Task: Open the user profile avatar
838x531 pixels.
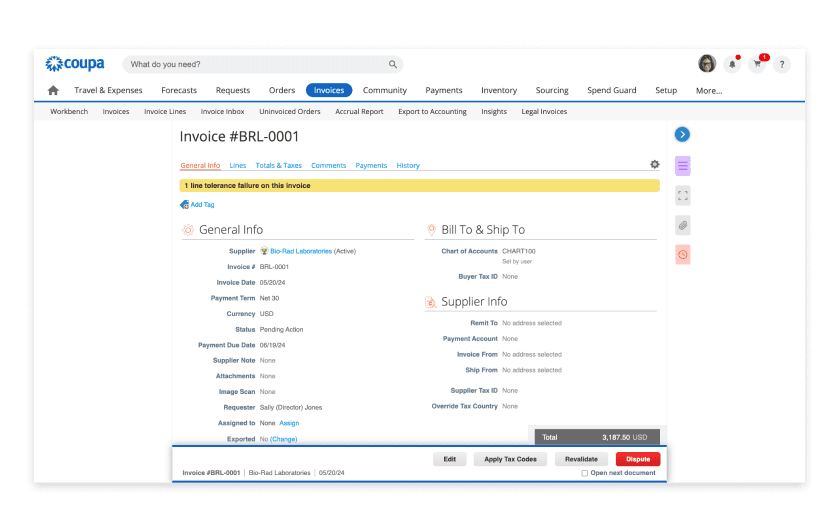Action: point(707,64)
